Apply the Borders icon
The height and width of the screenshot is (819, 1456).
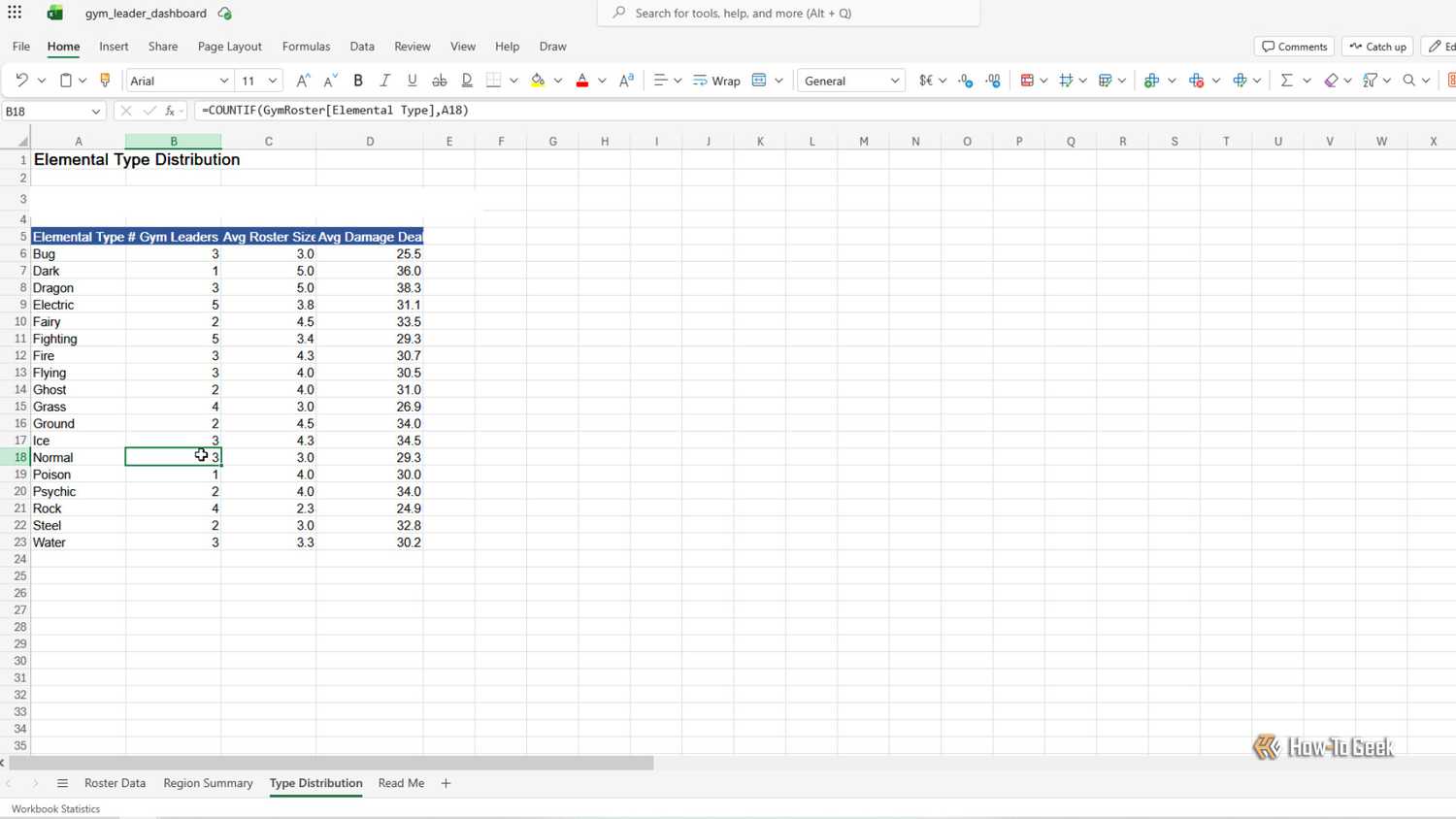pos(494,81)
